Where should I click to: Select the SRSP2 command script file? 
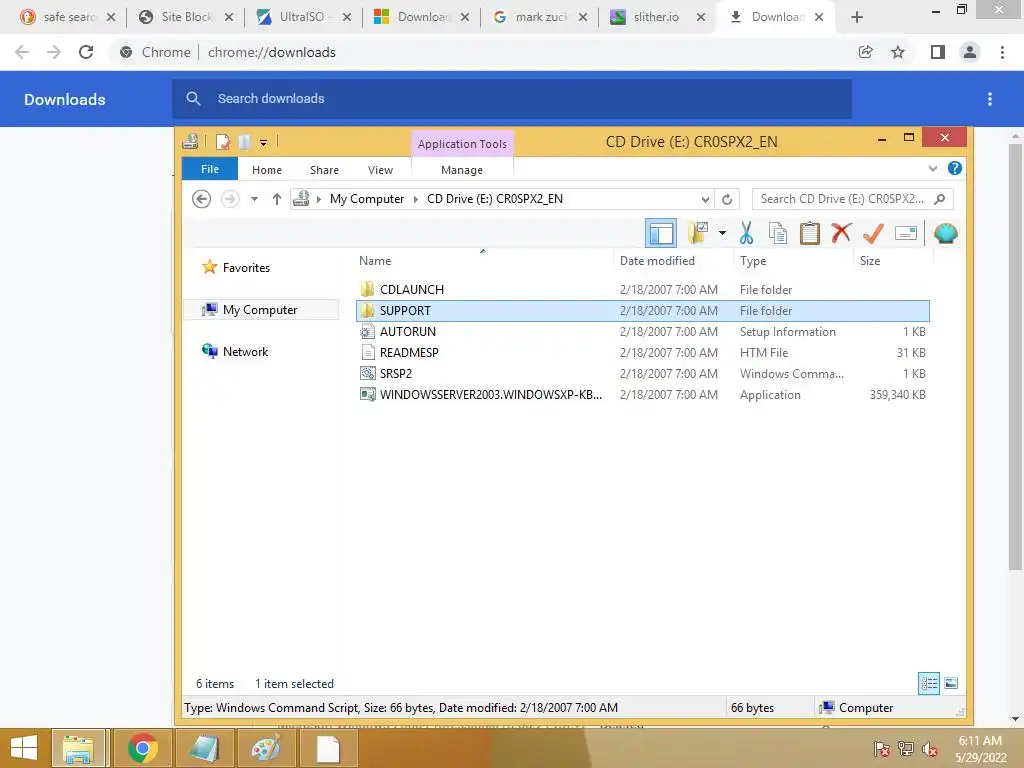click(x=643, y=374)
